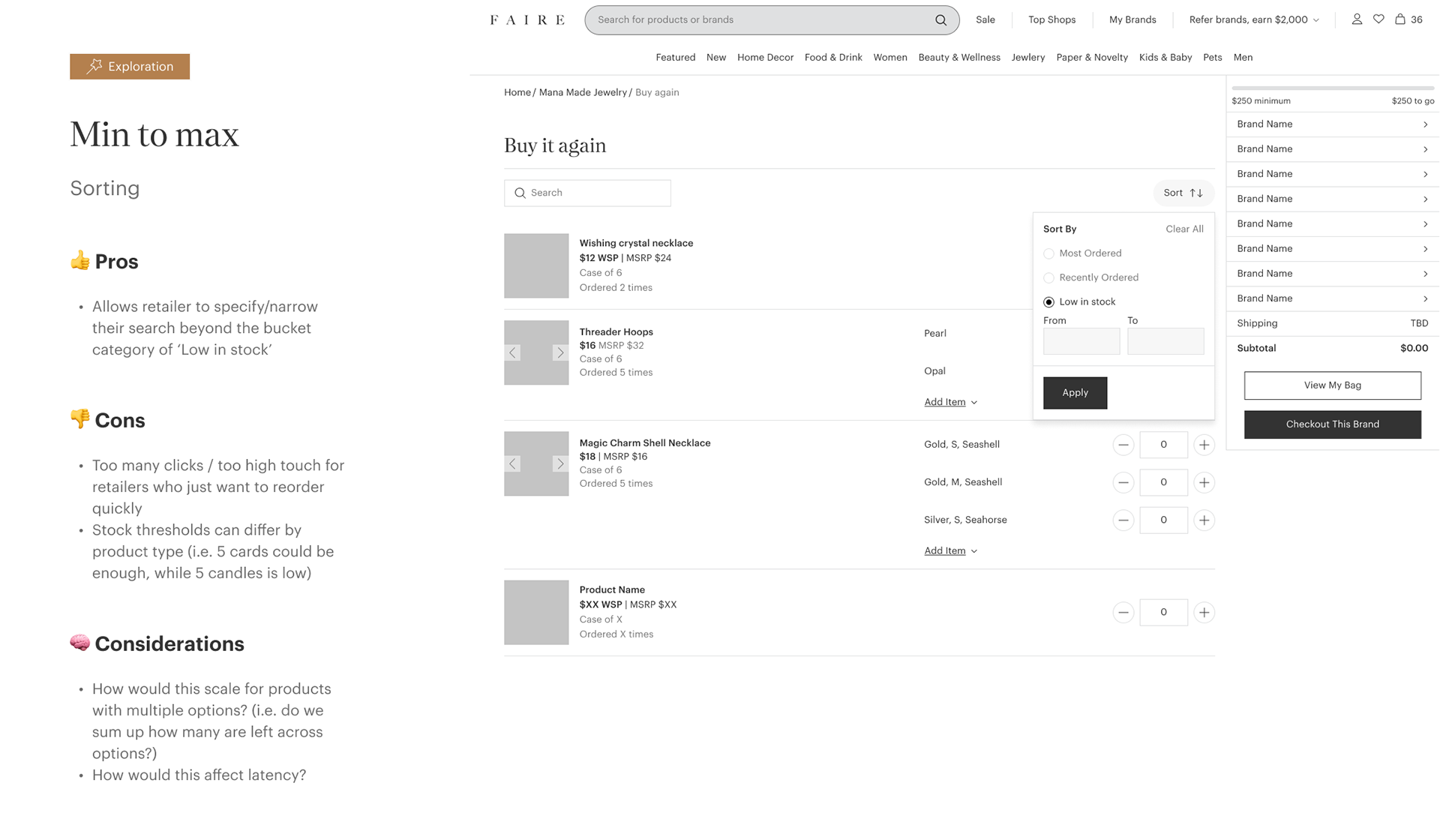Go to Mana Made Jewelry breadcrumb
This screenshot has height=840, width=1440.
[583, 92]
